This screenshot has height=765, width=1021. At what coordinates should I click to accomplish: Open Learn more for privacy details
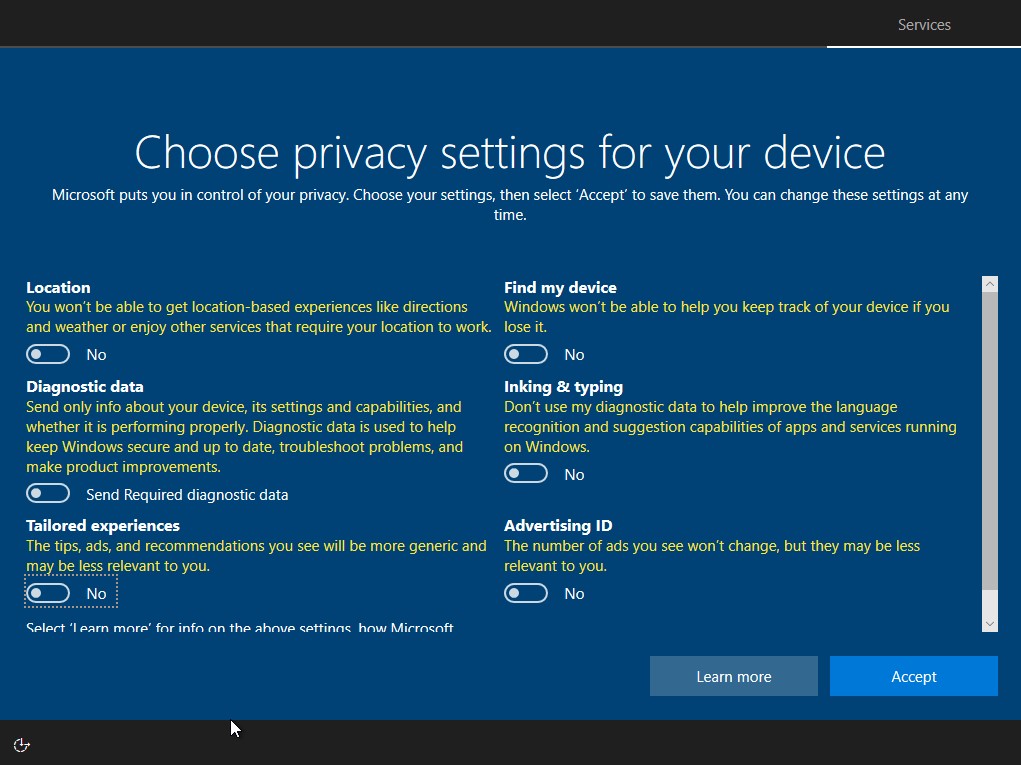(x=733, y=676)
